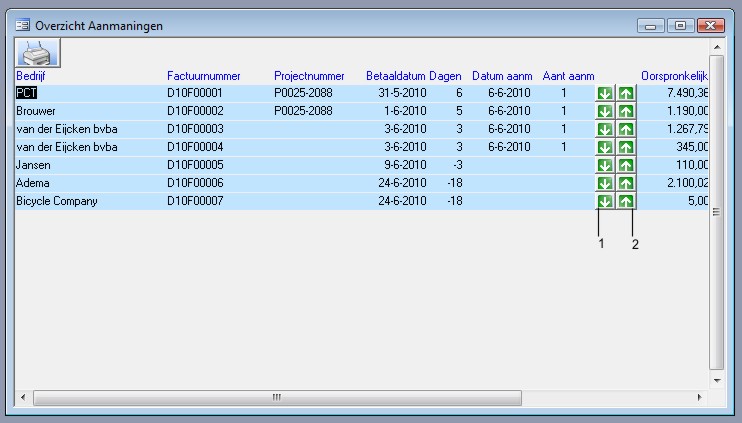
Task: Click the horizontal scrollbar left arrow
Action: (23, 397)
